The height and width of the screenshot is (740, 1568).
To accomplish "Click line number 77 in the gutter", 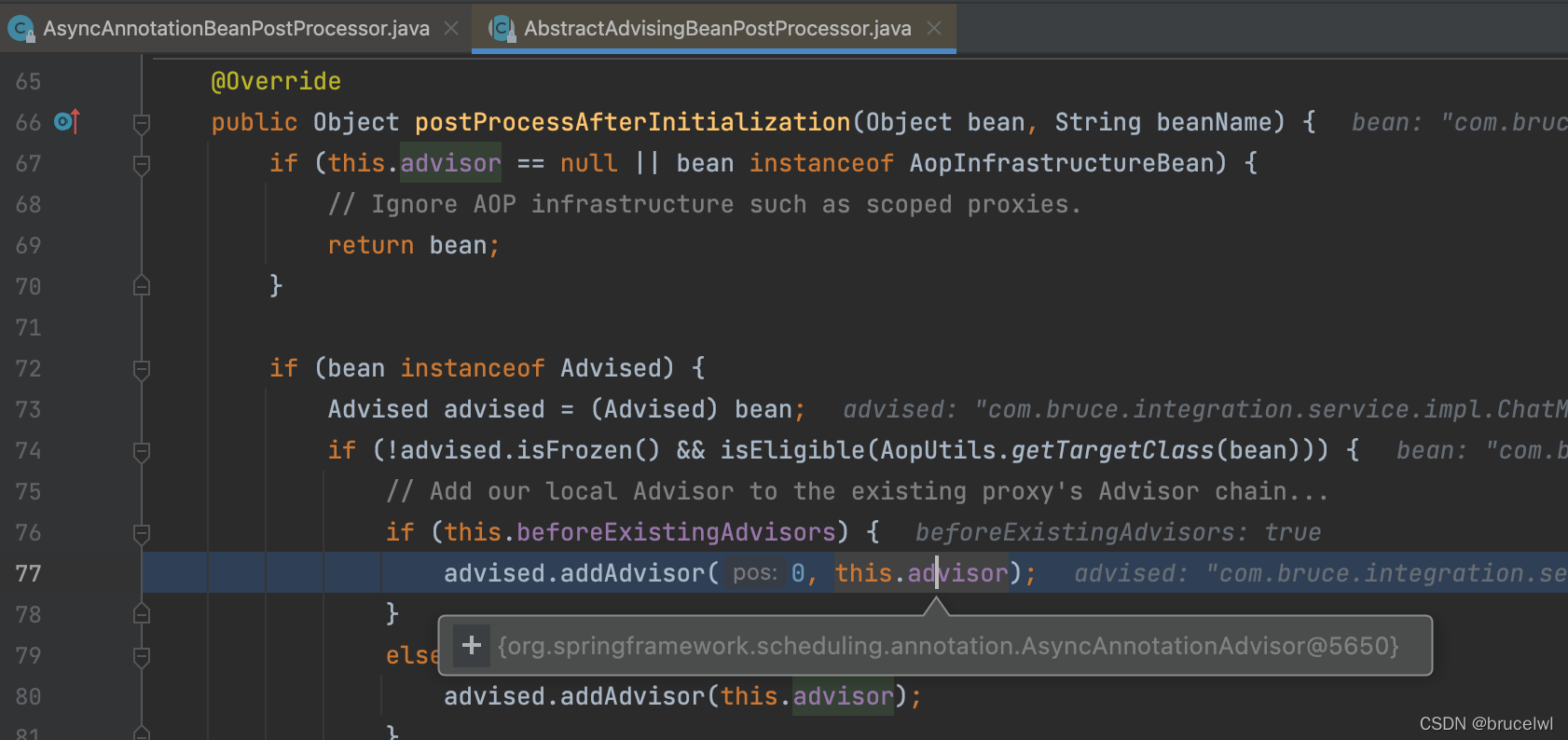I will pos(29,573).
